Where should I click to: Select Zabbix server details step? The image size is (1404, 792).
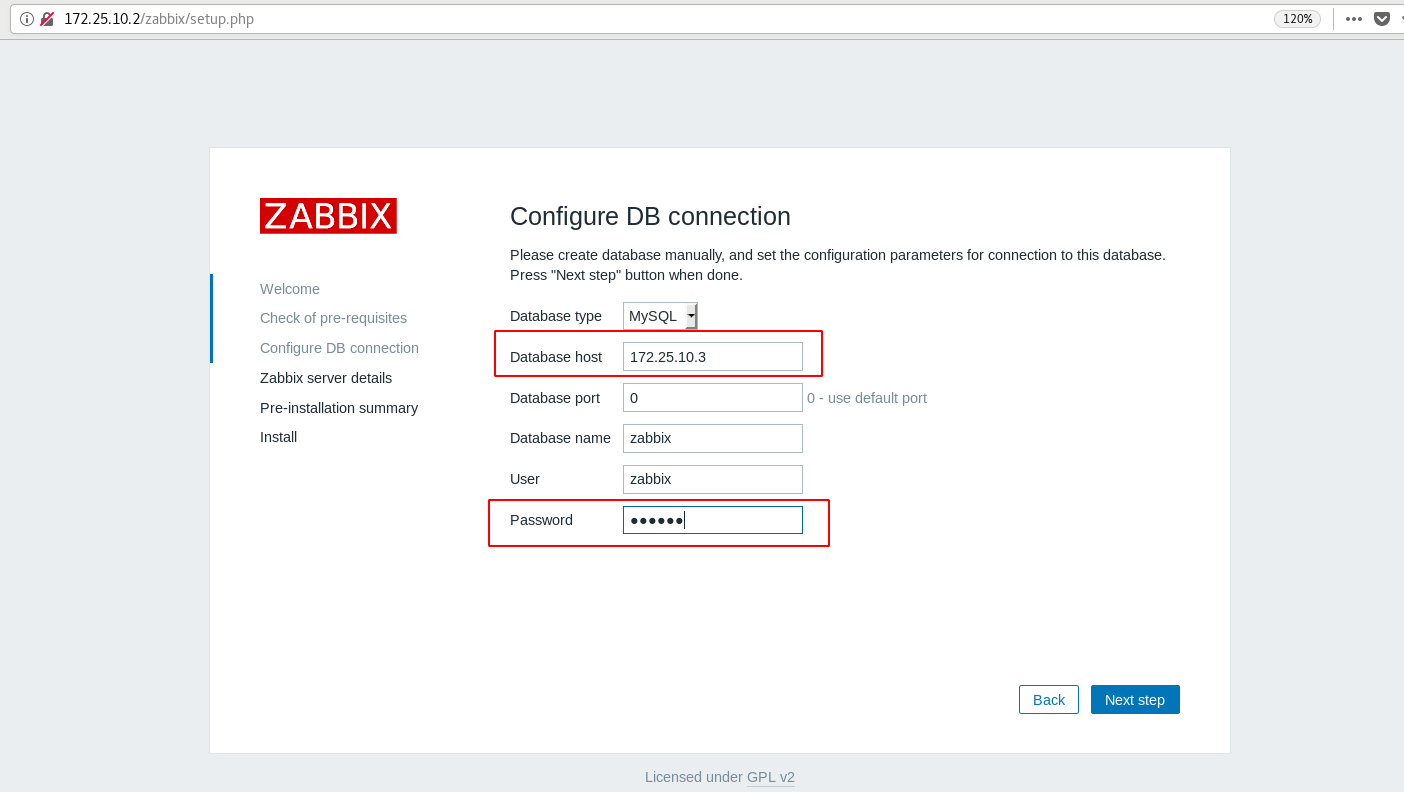pos(326,378)
